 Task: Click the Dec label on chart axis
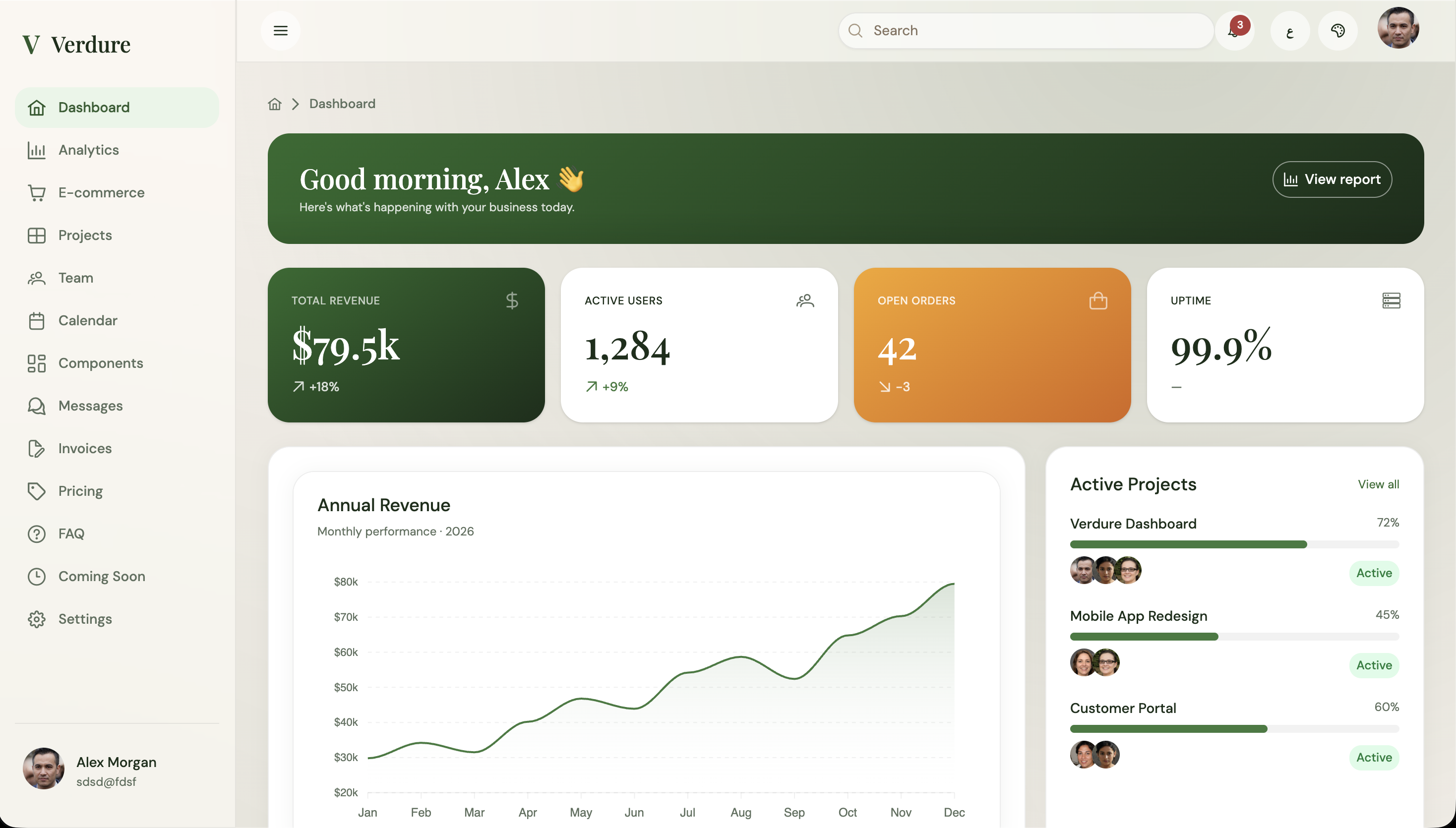click(954, 813)
